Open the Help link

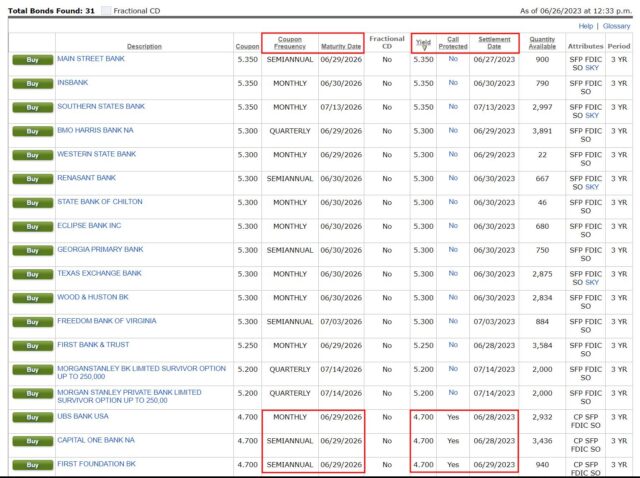(586, 26)
